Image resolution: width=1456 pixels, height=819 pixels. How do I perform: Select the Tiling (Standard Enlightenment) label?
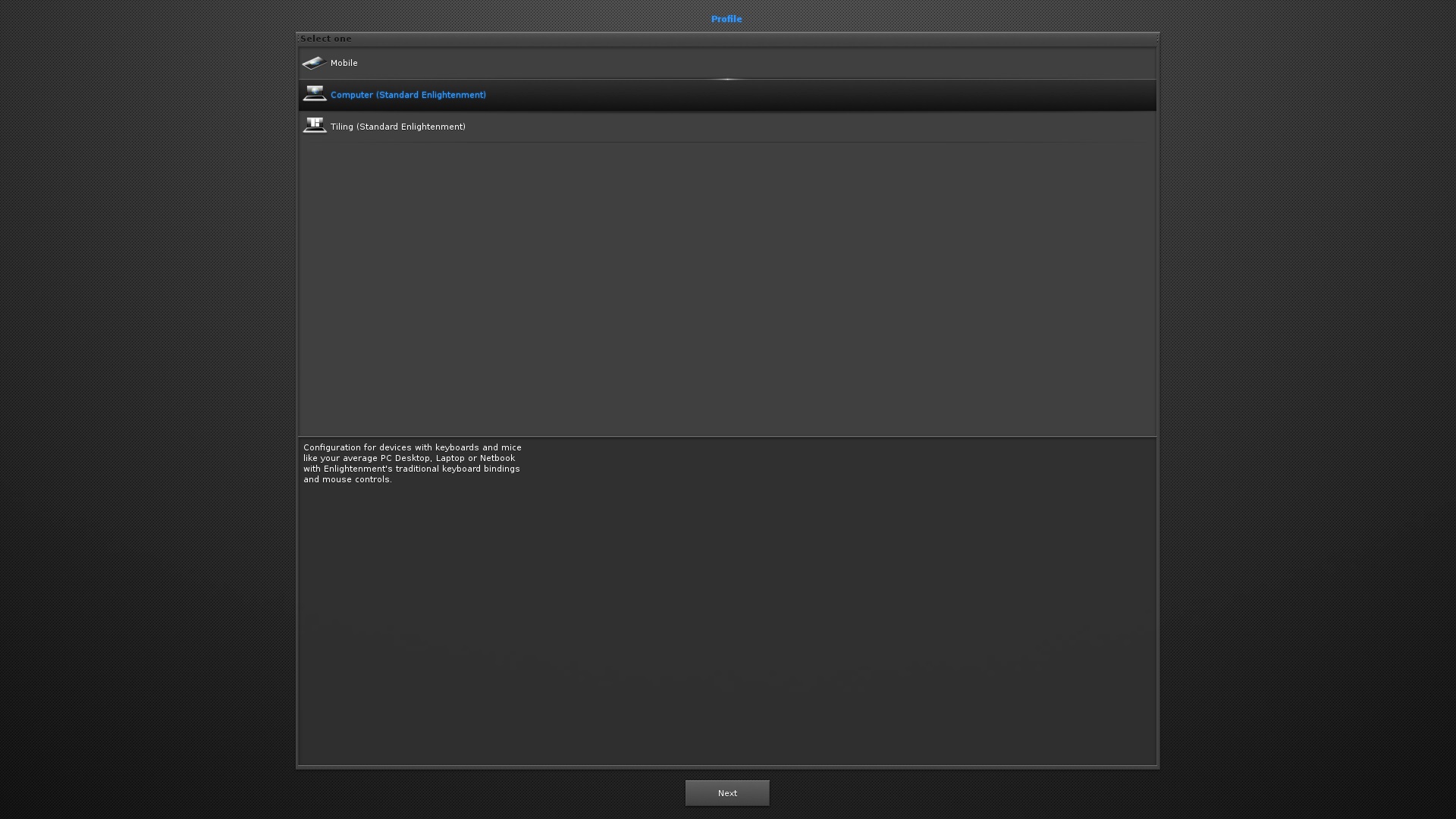click(x=398, y=127)
